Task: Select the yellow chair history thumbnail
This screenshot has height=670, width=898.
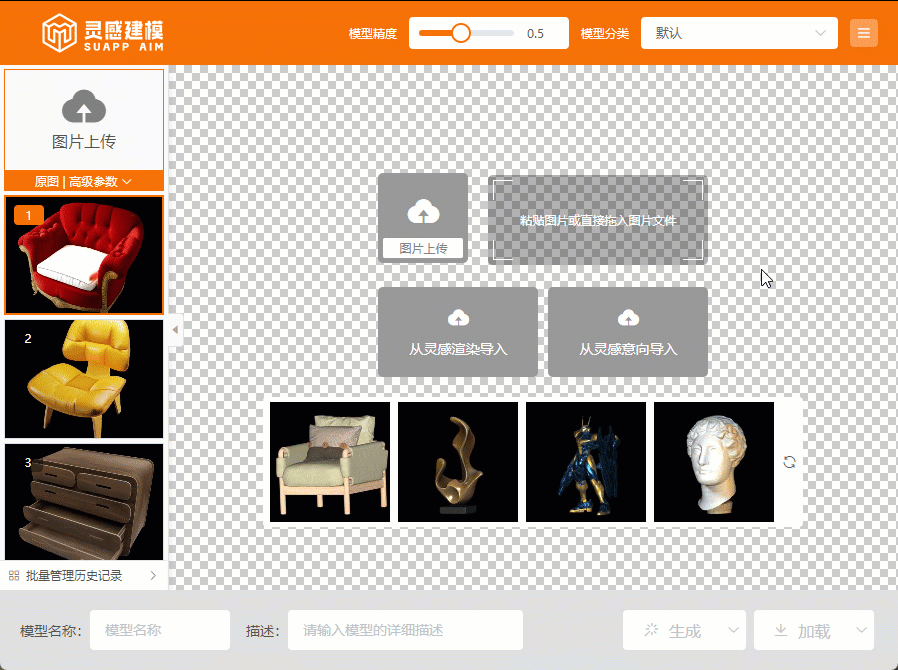Action: tap(84, 379)
